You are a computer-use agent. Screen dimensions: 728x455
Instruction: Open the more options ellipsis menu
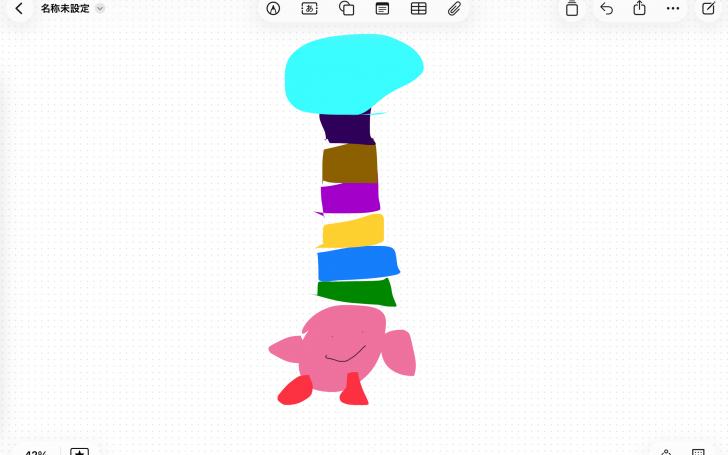673,8
